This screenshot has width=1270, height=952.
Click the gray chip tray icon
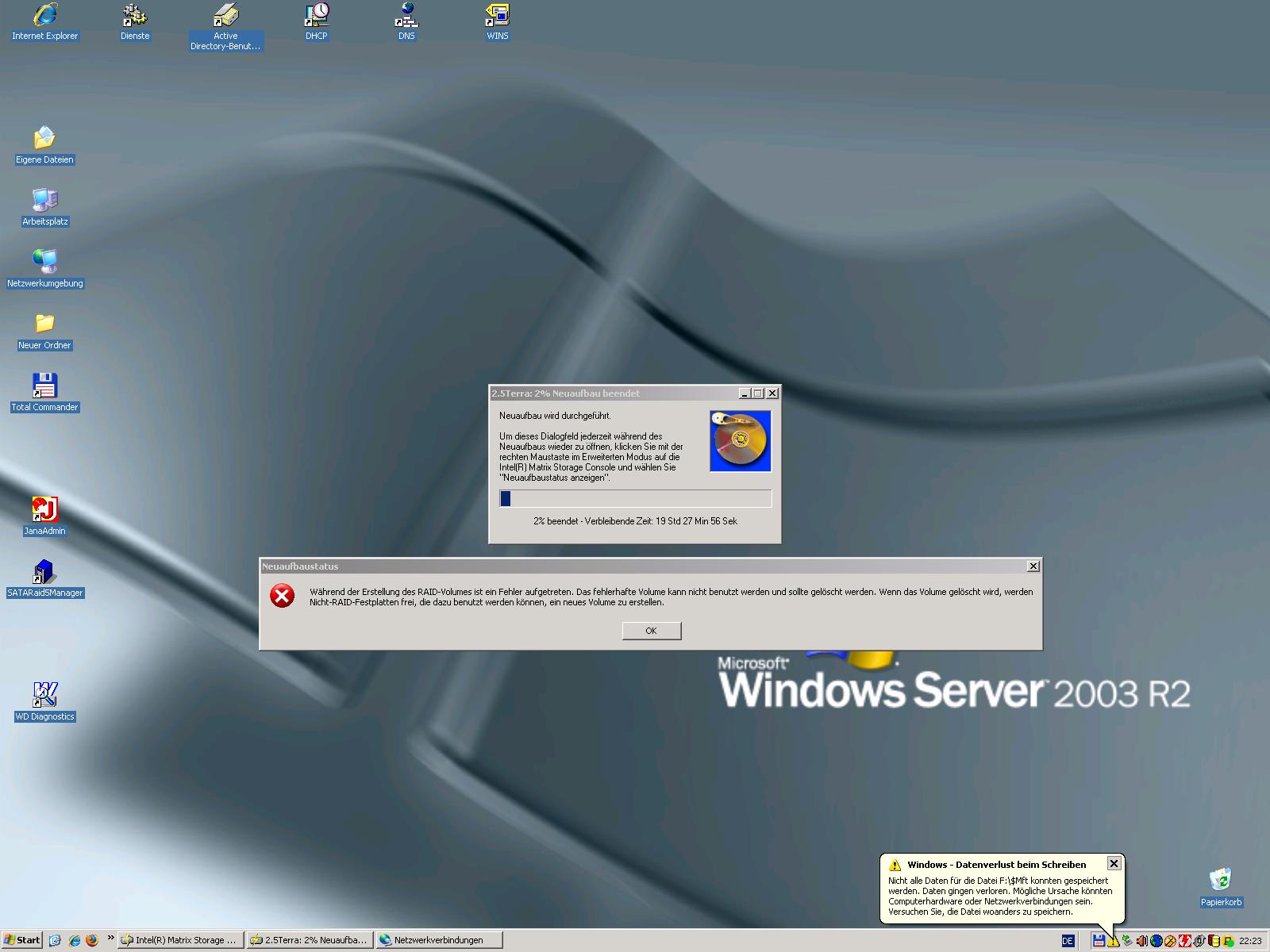[x=1199, y=941]
